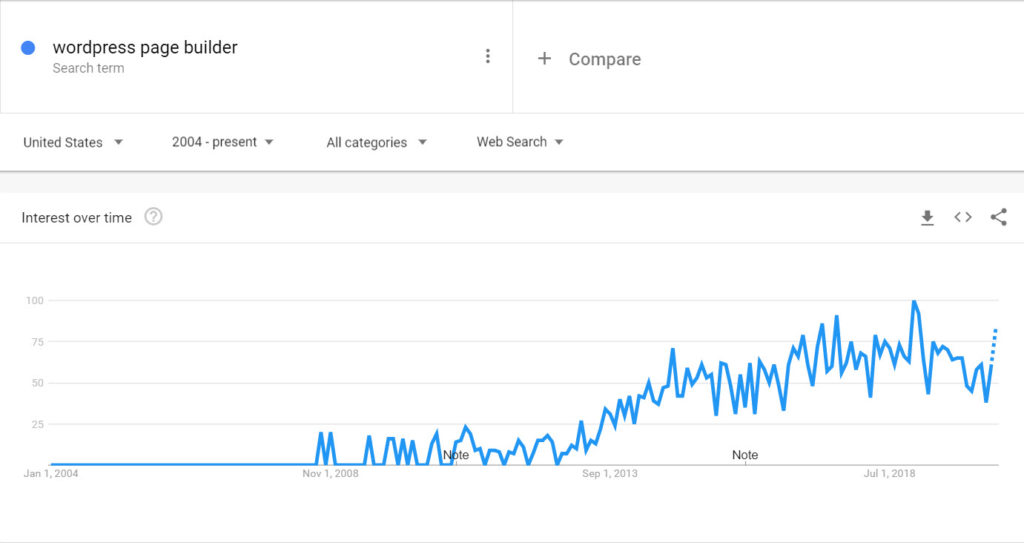Viewport: 1024px width, 543px height.
Task: Open the help icon beside Interest over time
Action: (x=153, y=216)
